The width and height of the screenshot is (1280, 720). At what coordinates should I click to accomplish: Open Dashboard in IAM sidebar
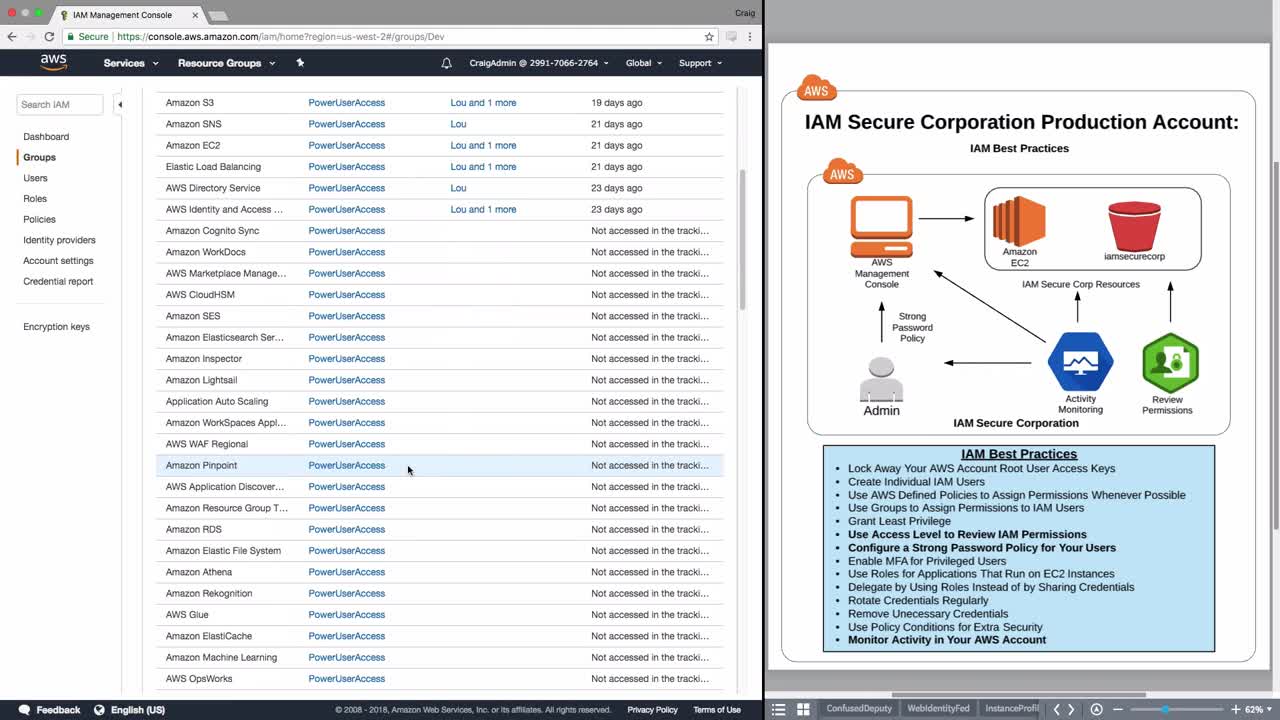pos(46,137)
